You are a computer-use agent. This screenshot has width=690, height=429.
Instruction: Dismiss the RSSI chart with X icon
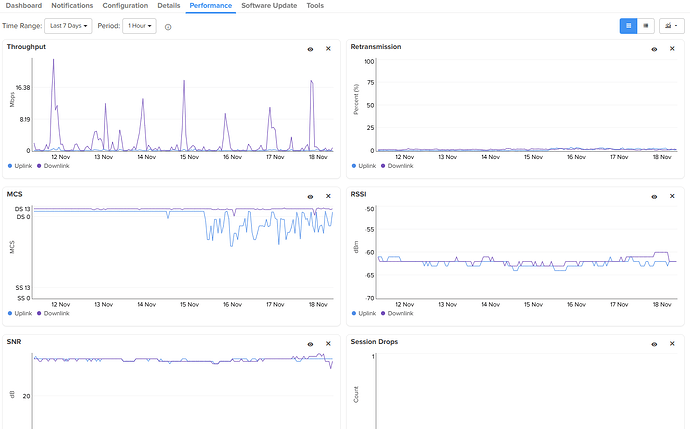672,196
